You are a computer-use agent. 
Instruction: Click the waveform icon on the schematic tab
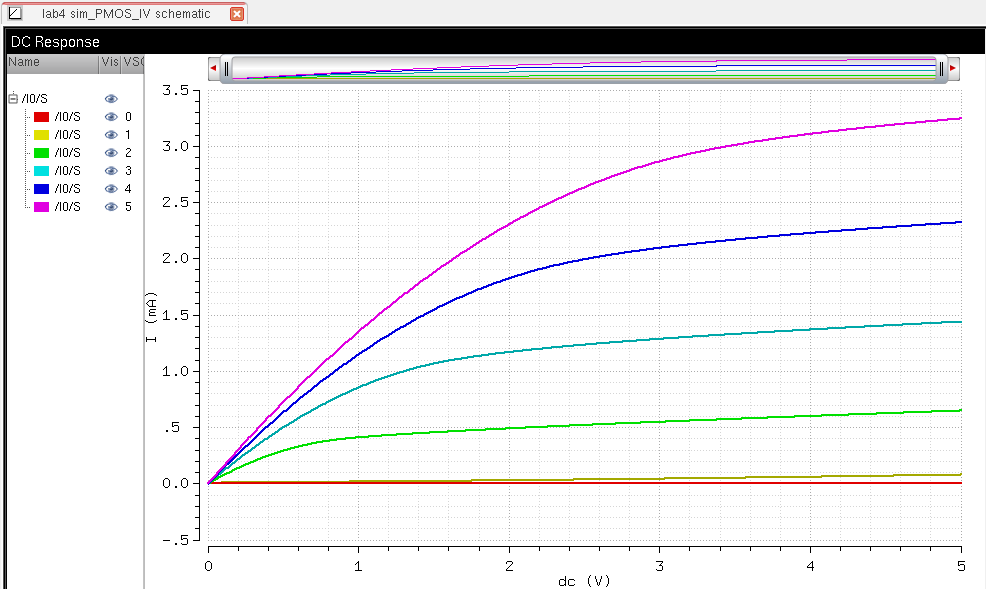point(14,14)
